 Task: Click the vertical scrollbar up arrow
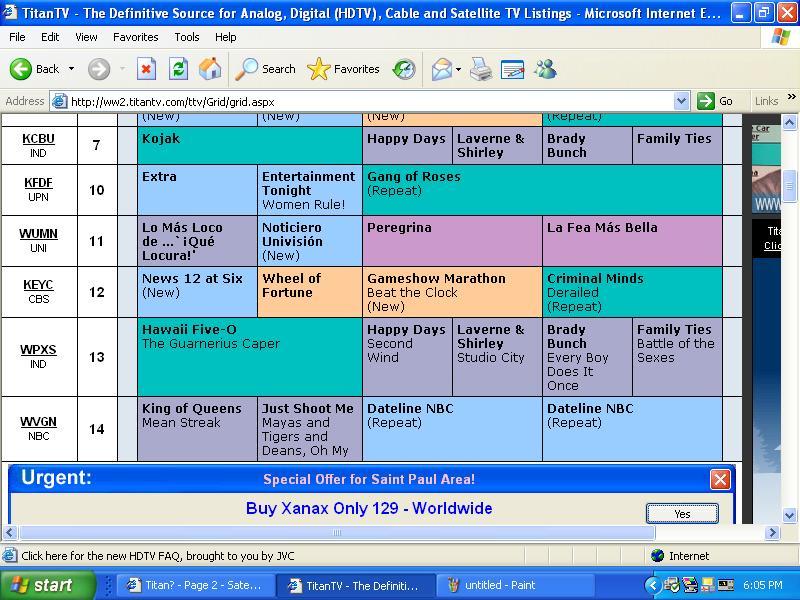(x=789, y=122)
